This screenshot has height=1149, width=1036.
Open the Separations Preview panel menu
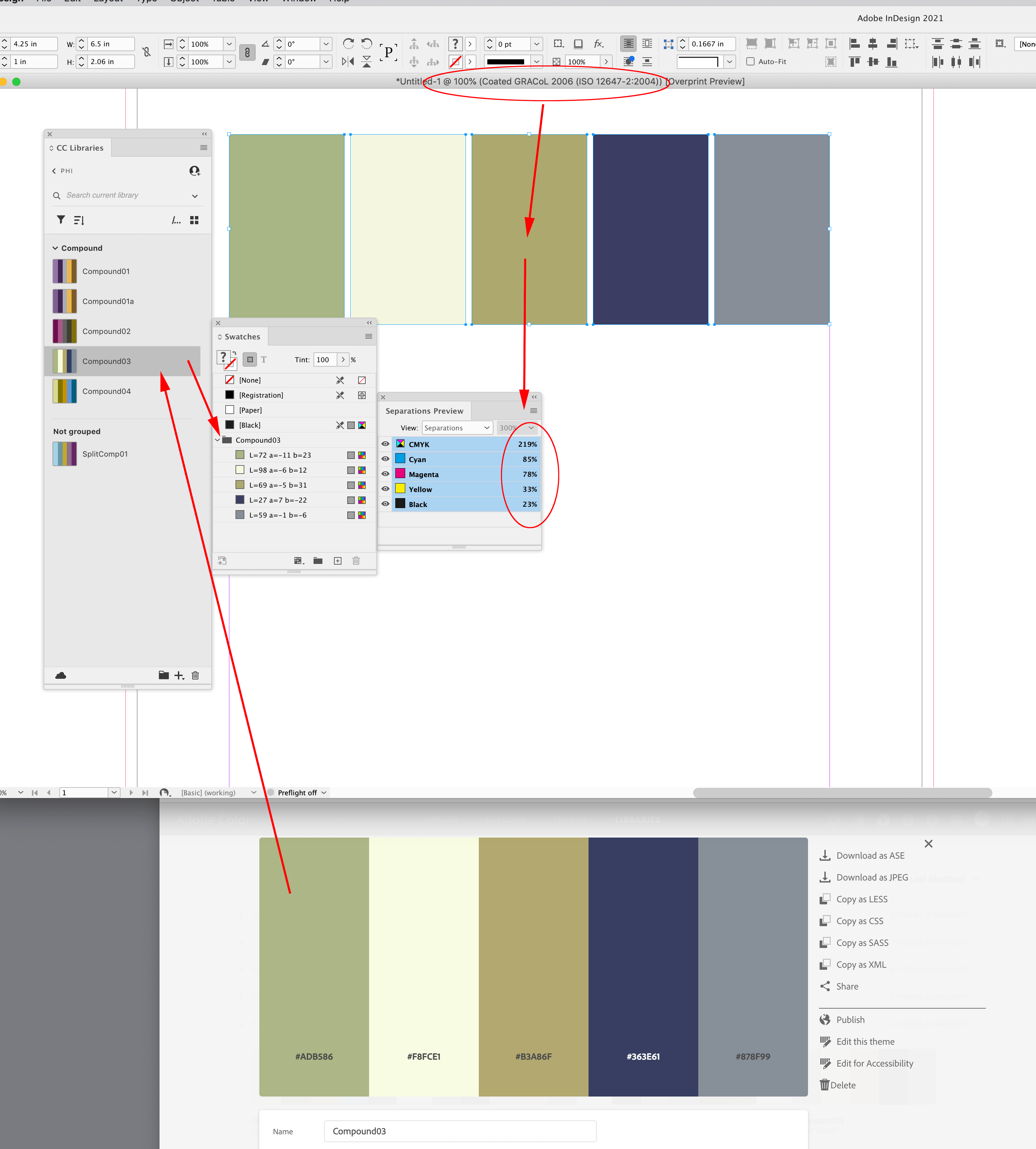[533, 410]
